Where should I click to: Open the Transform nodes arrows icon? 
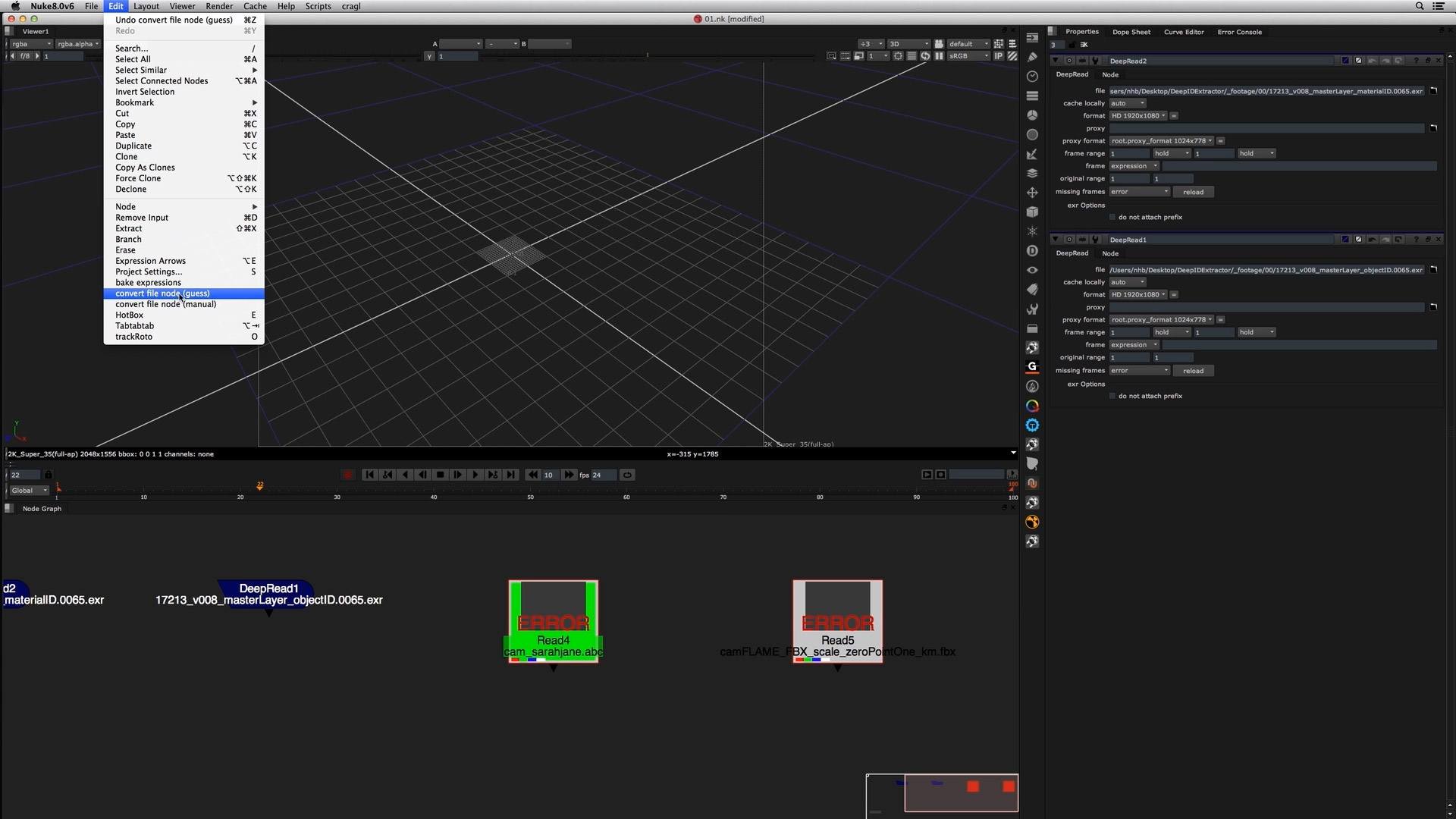tap(1032, 193)
